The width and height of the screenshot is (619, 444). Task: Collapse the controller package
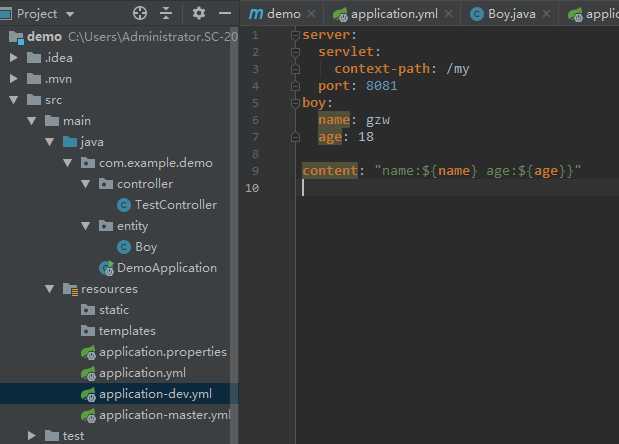tap(85, 184)
